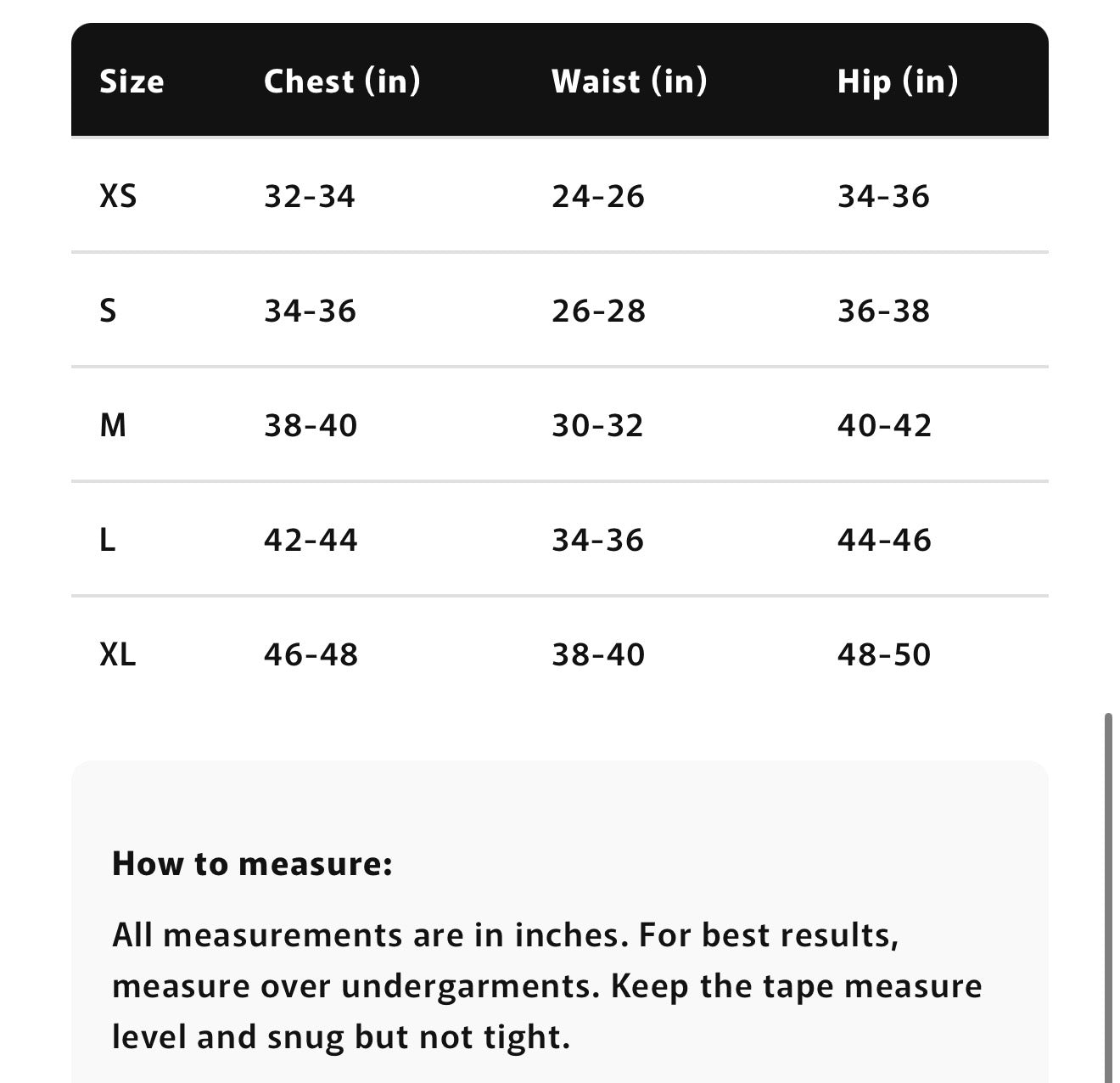
Task: Click the M chest value 38-40
Action: pyautogui.click(x=311, y=425)
